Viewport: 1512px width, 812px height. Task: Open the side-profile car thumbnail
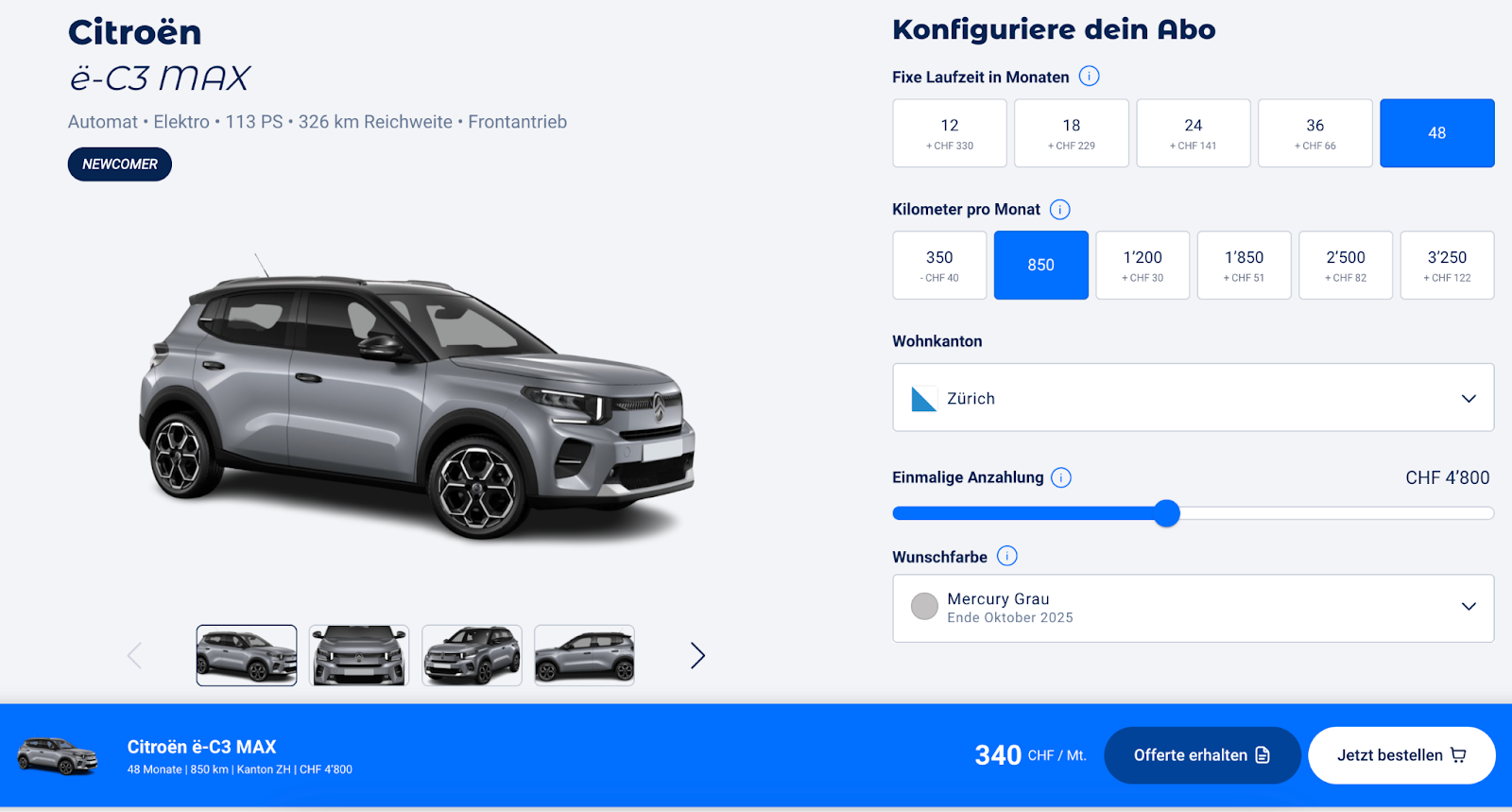coord(584,655)
